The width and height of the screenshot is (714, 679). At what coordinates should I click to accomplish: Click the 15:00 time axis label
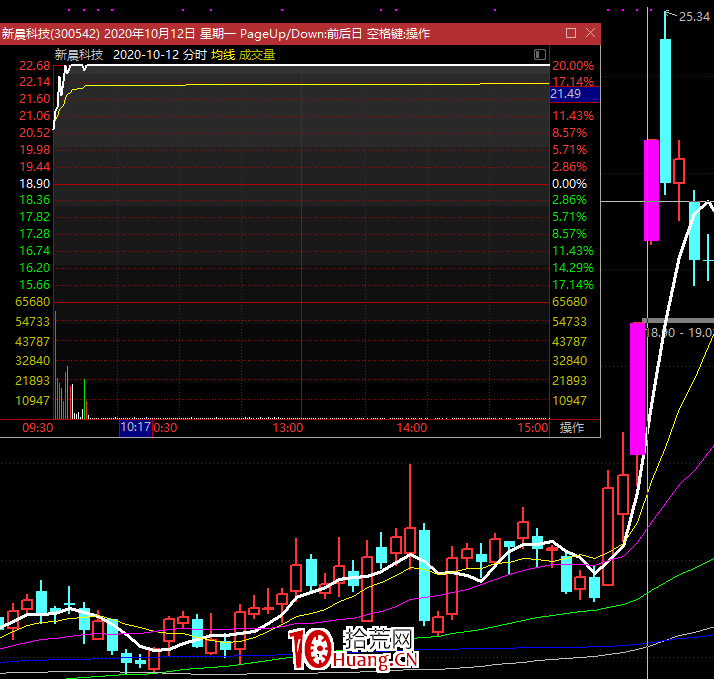coord(533,428)
